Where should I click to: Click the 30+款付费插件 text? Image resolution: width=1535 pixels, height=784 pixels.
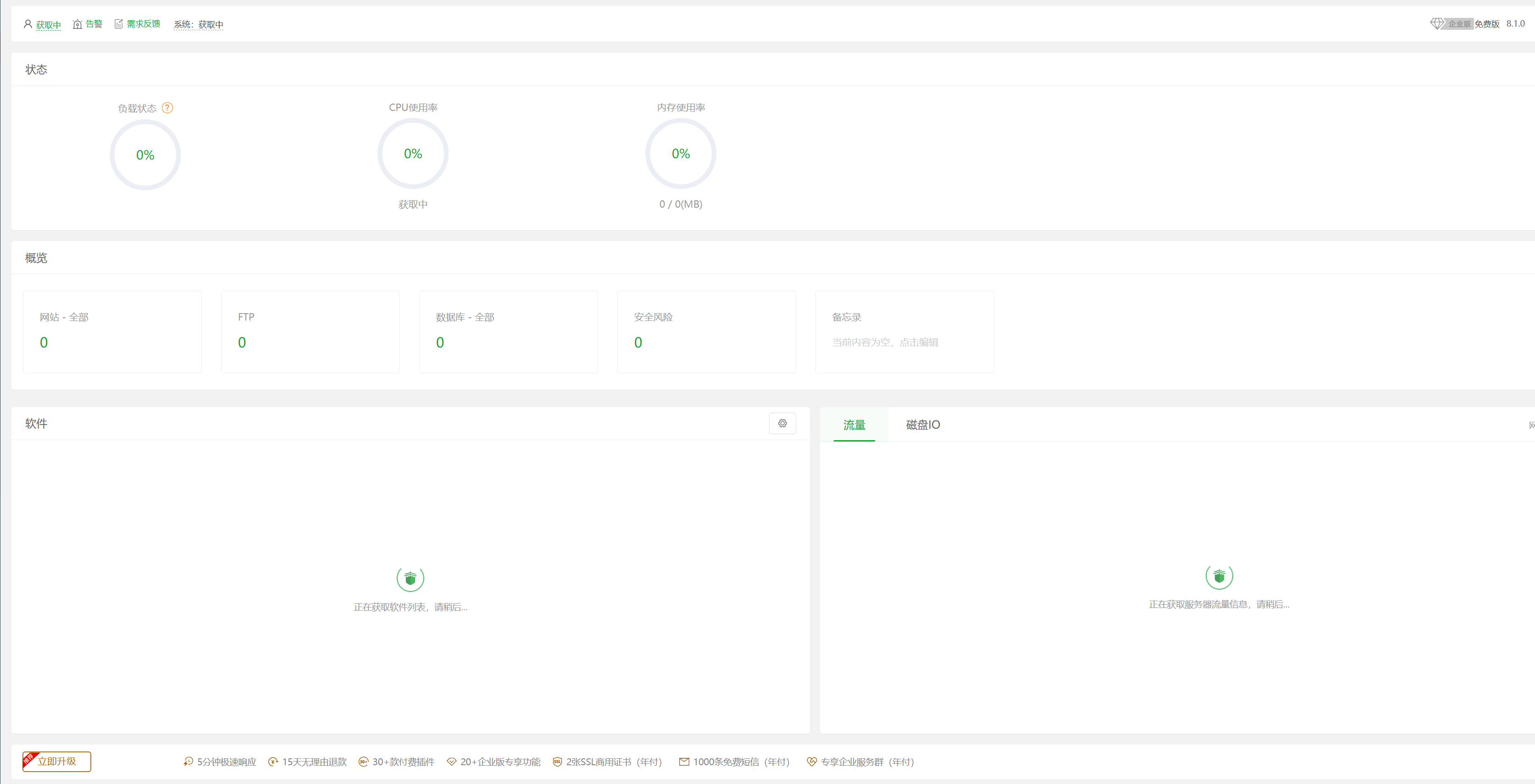click(404, 762)
